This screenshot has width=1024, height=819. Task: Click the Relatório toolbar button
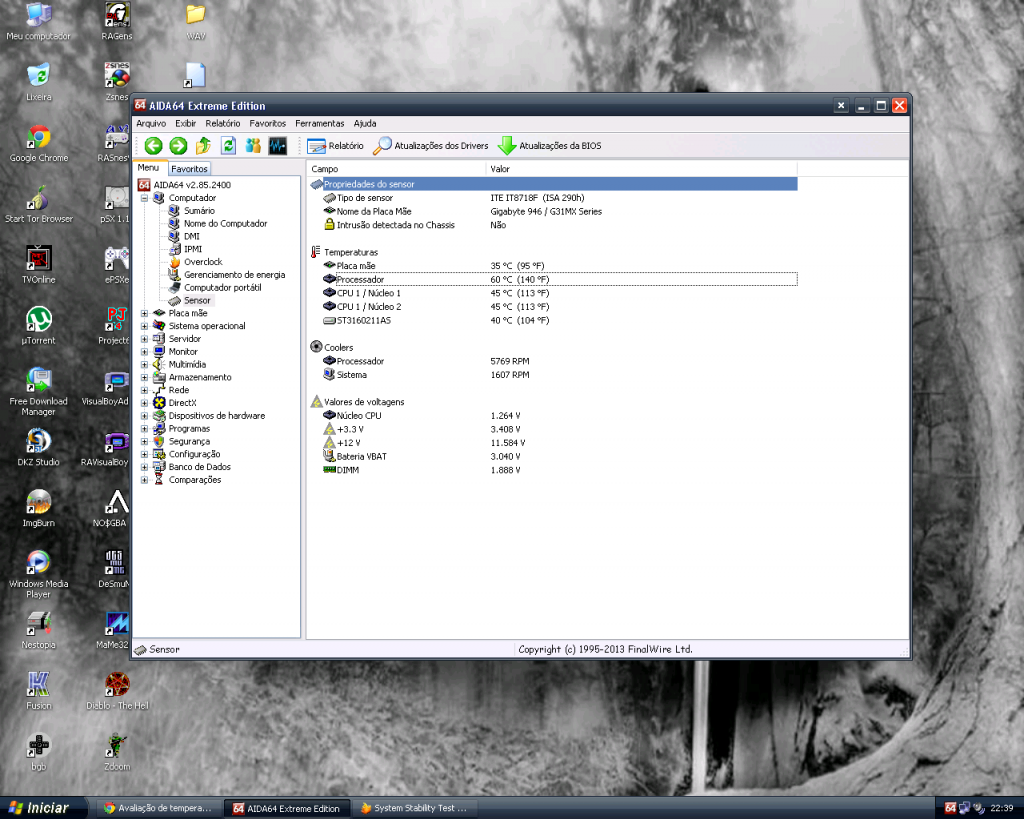point(334,146)
